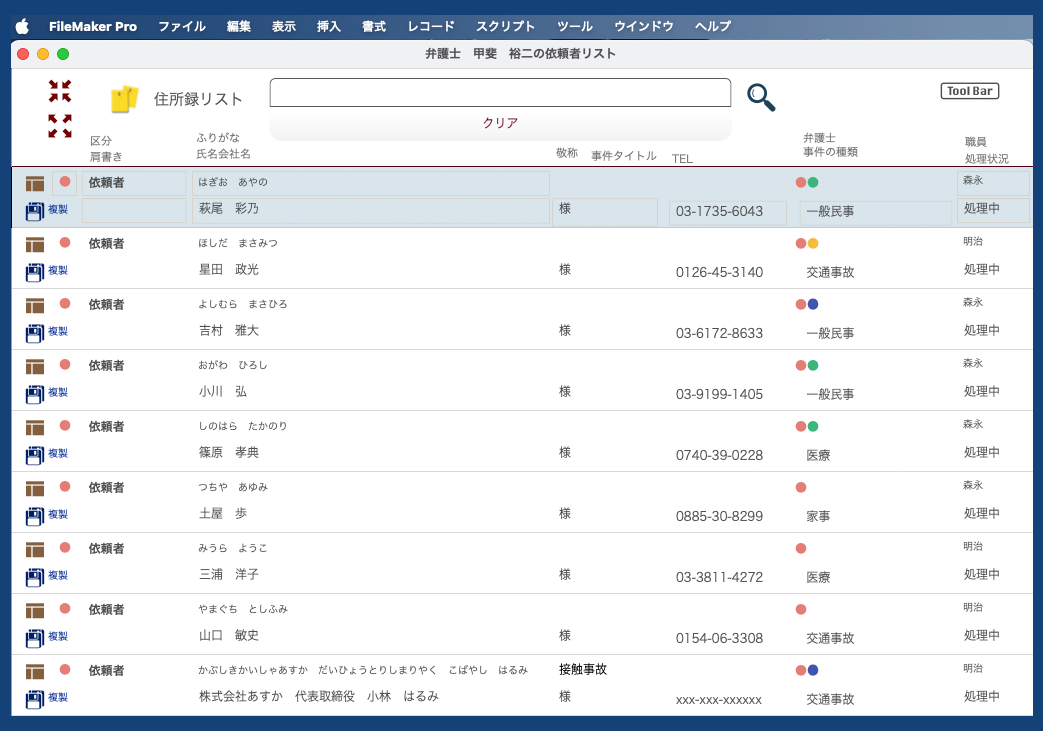This screenshot has height=731, width=1043.
Task: Open the レコード menu
Action: (x=431, y=27)
